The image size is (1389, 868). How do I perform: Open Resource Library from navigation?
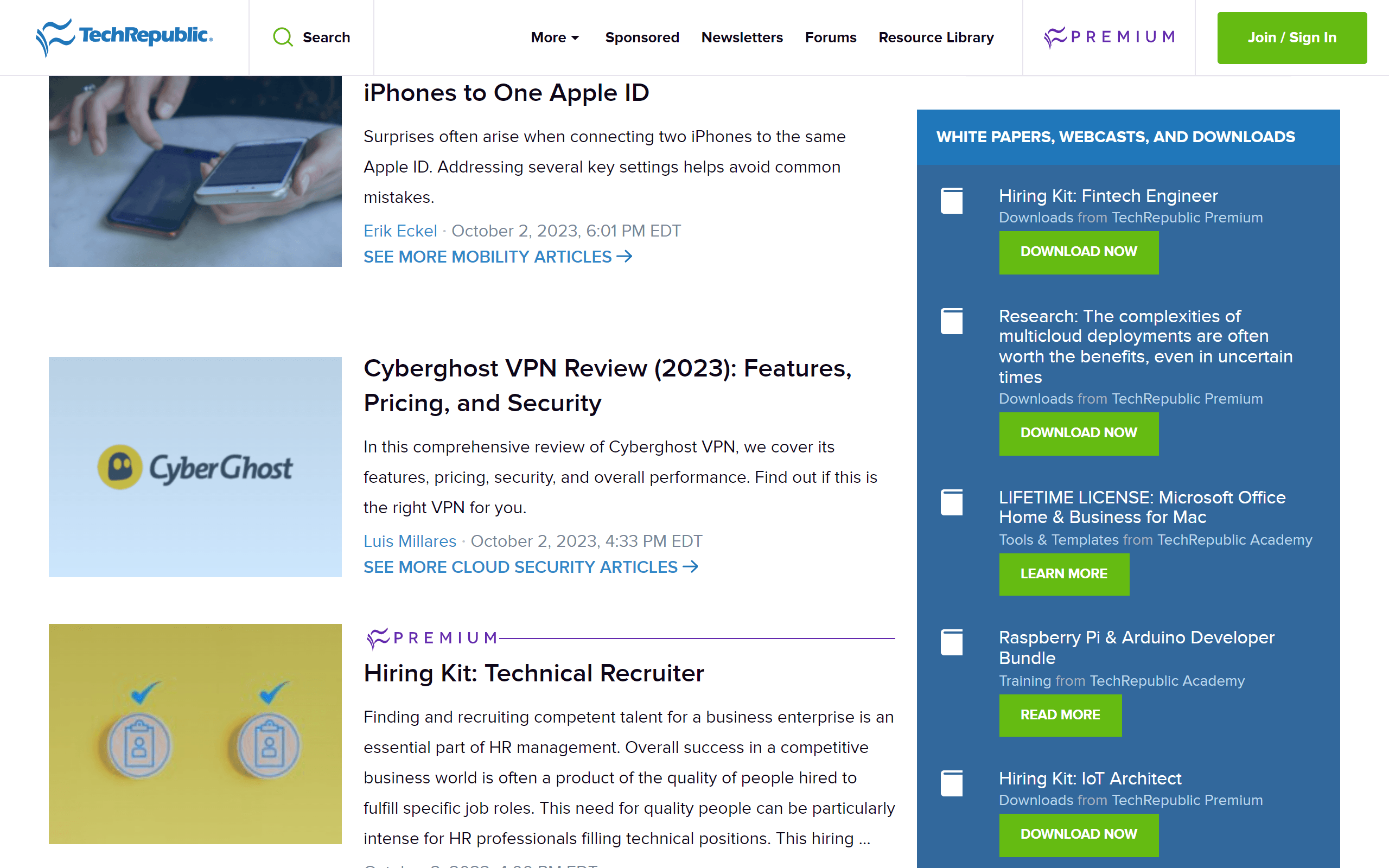coord(935,37)
